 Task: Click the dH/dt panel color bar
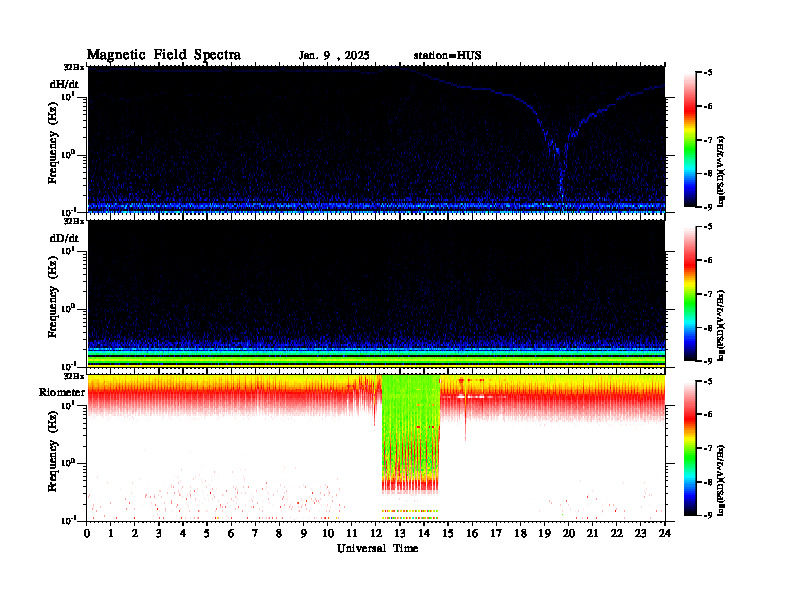coord(690,140)
